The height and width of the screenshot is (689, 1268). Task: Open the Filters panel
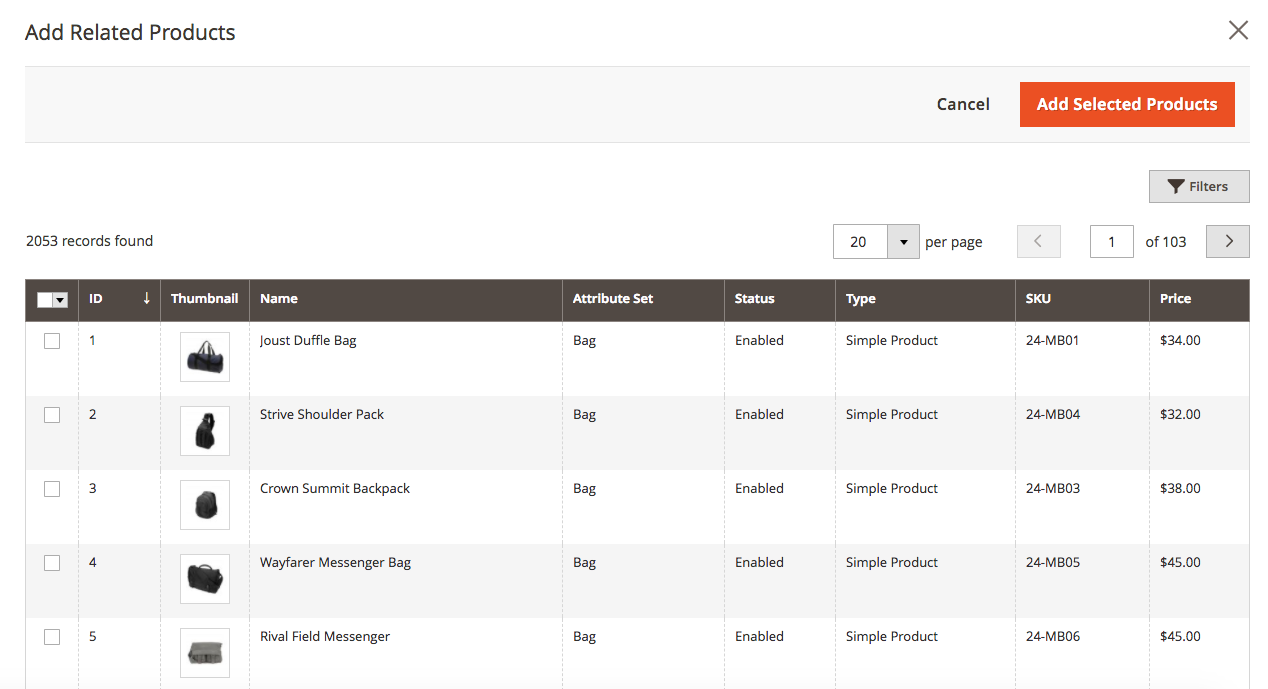[x=1199, y=186]
